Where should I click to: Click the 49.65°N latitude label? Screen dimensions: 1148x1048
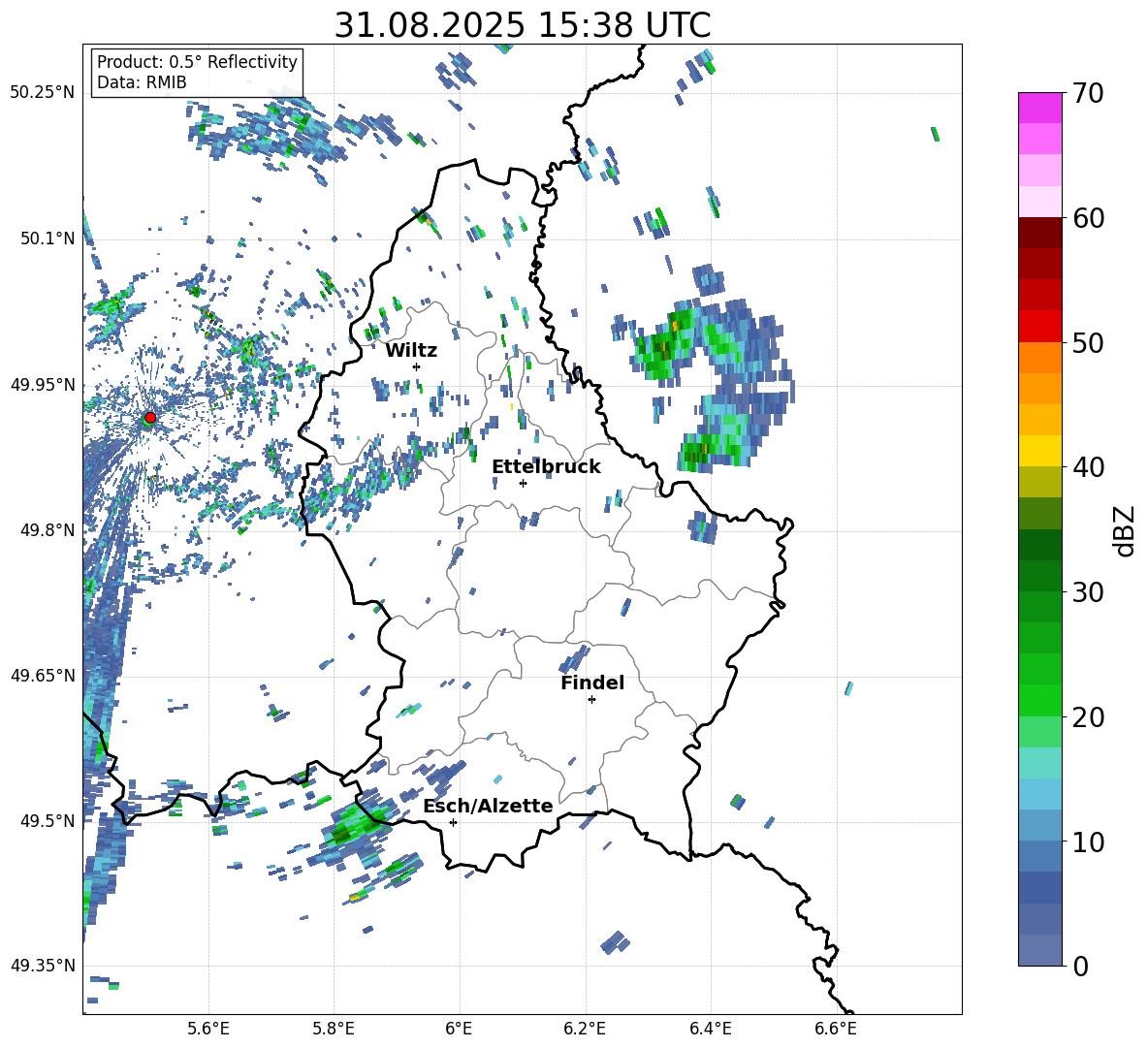[43, 675]
